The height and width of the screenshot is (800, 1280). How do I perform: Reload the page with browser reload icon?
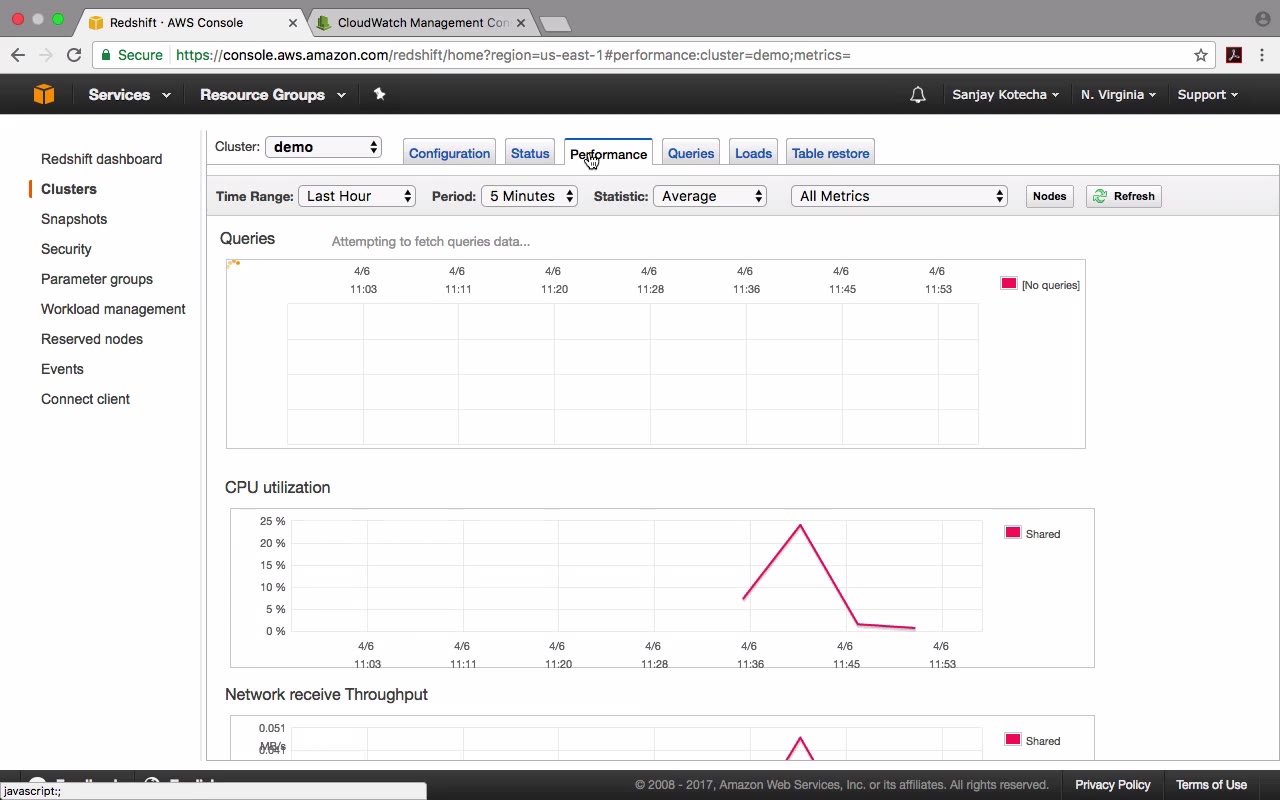74,55
